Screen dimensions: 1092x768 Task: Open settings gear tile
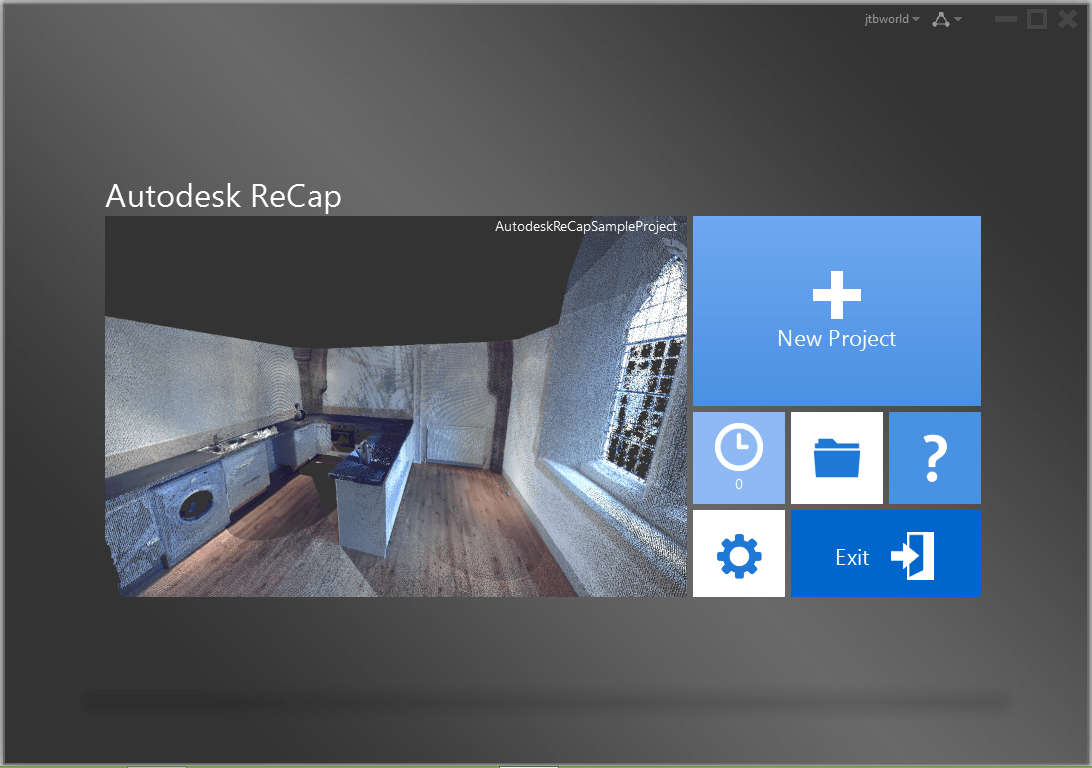(x=739, y=554)
